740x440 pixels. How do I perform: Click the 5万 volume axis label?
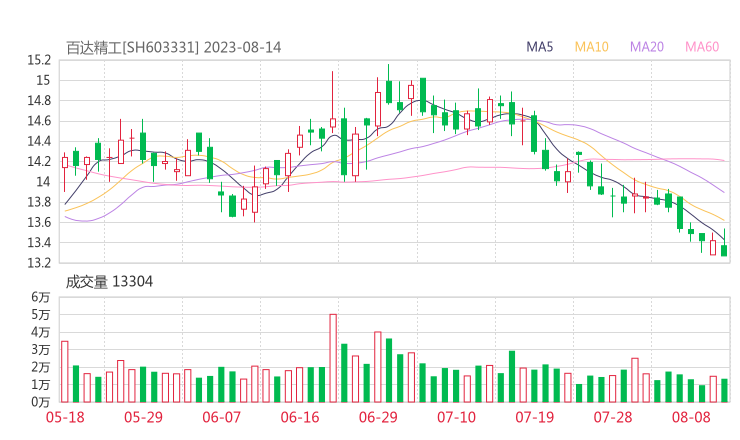[41, 314]
